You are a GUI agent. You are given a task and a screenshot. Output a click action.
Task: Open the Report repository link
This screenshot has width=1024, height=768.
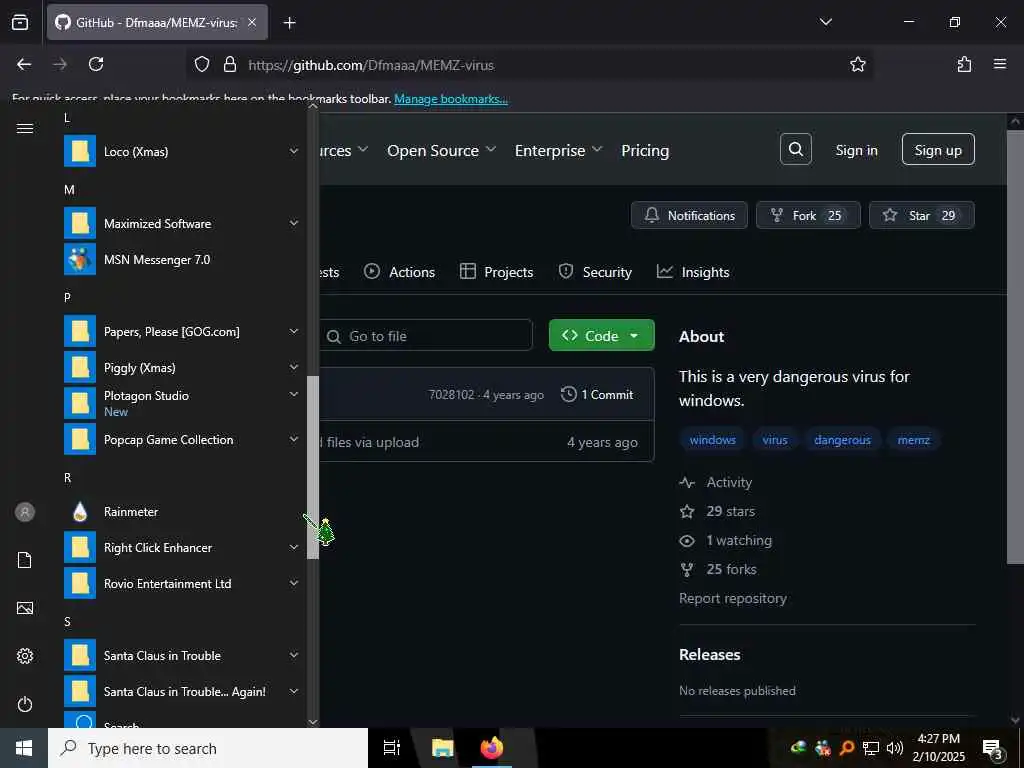[x=733, y=598]
